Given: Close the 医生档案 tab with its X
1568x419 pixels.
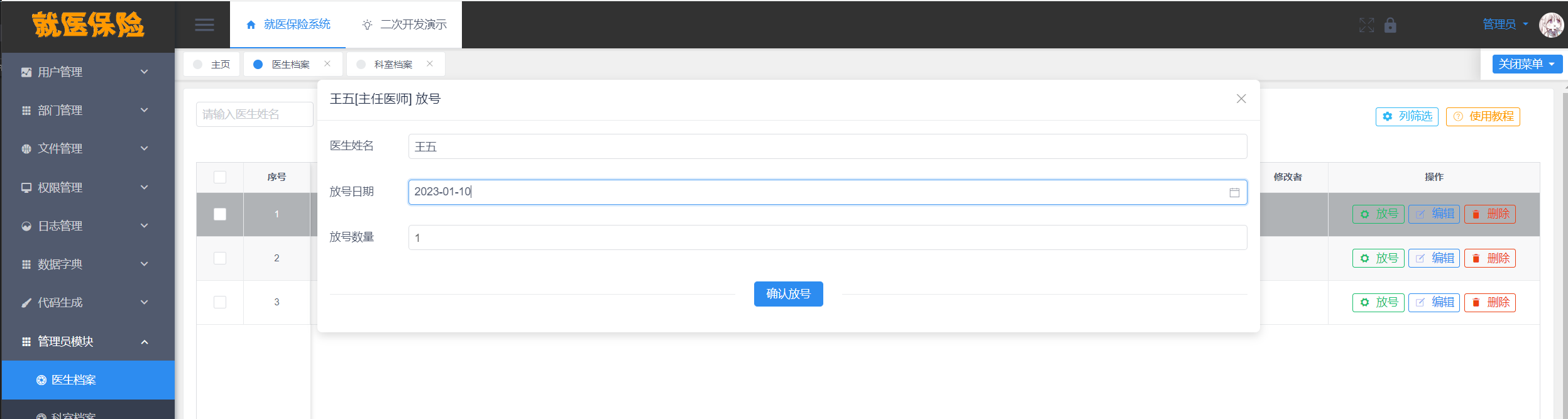Looking at the screenshot, I should point(327,63).
